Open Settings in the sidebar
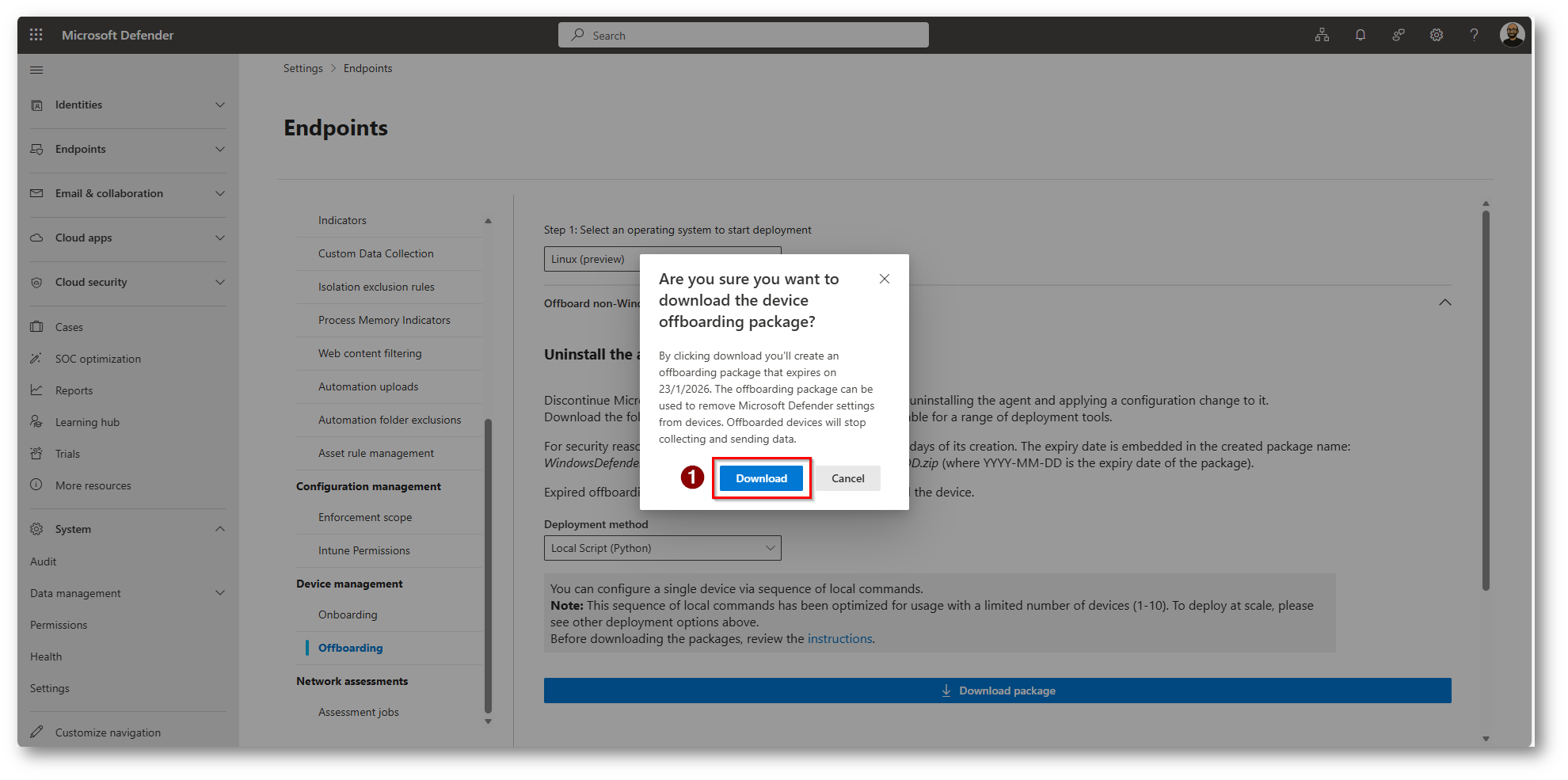The width and height of the screenshot is (1568, 780). pos(50,688)
